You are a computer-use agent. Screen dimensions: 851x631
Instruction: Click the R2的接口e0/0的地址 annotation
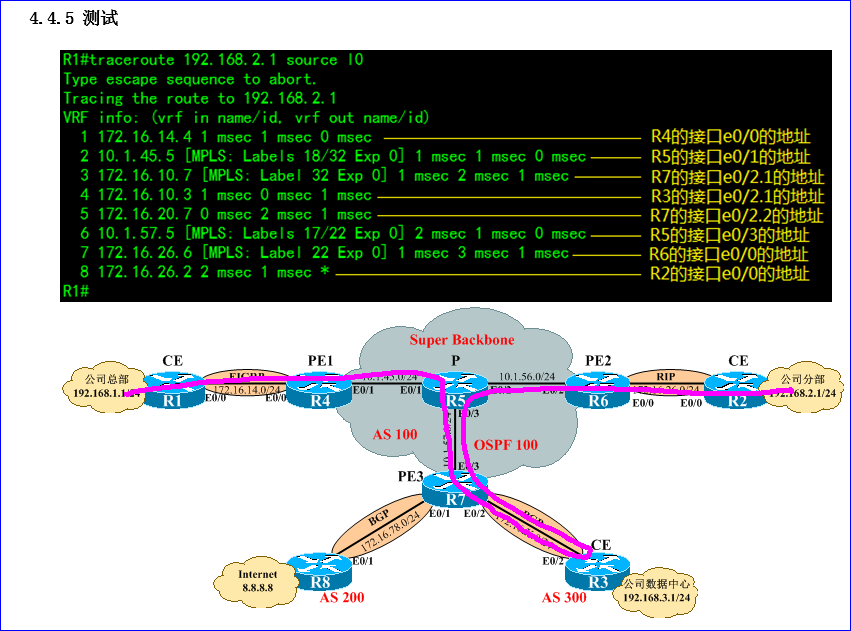coord(729,273)
